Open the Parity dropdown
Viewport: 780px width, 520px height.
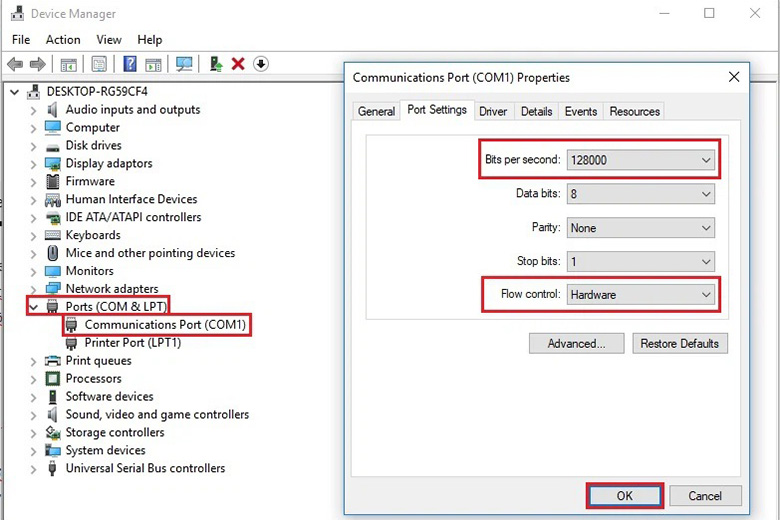coord(641,228)
